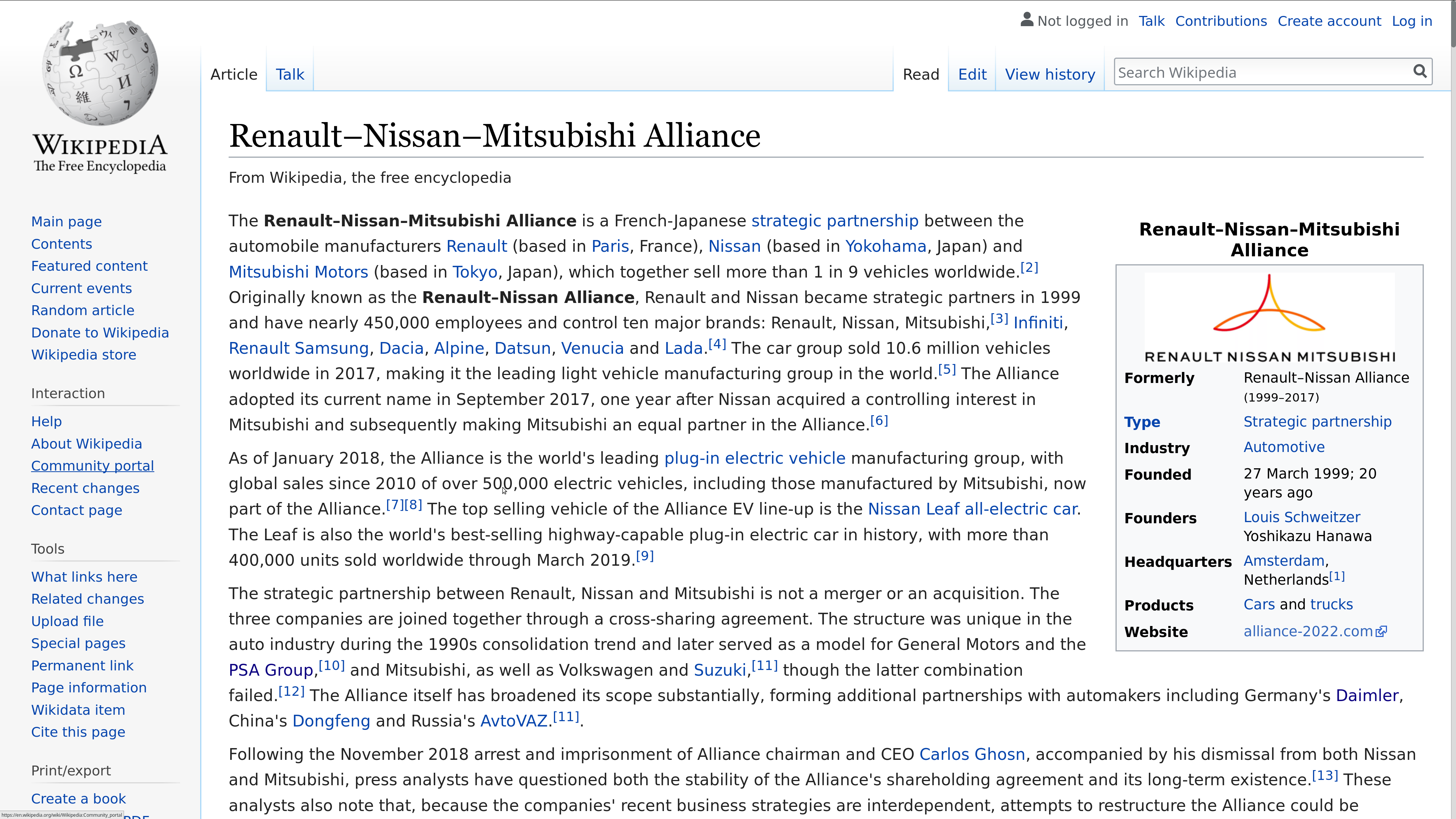Click the Not logged in user icon
This screenshot has height=819, width=1456.
click(x=1026, y=20)
